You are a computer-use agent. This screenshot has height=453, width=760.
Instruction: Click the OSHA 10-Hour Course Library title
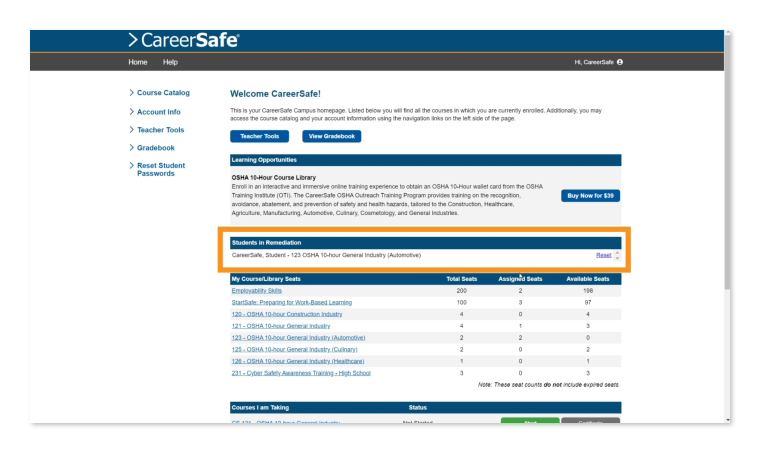tap(273, 178)
